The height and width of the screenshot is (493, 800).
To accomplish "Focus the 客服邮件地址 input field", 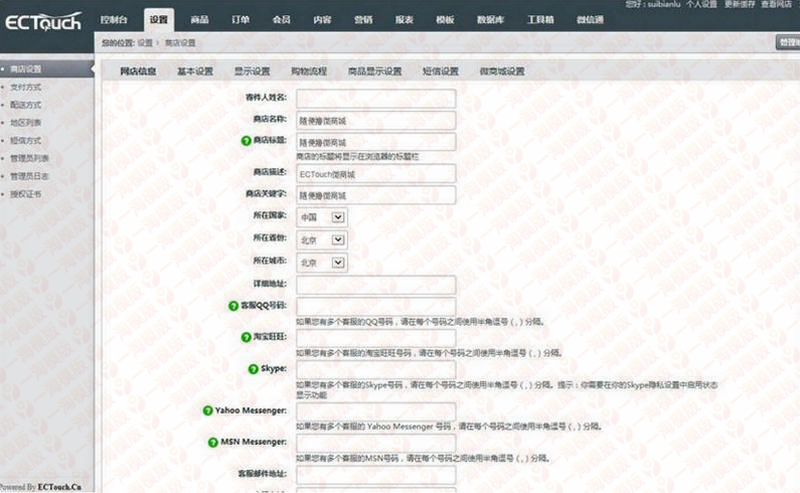I will 376,475.
